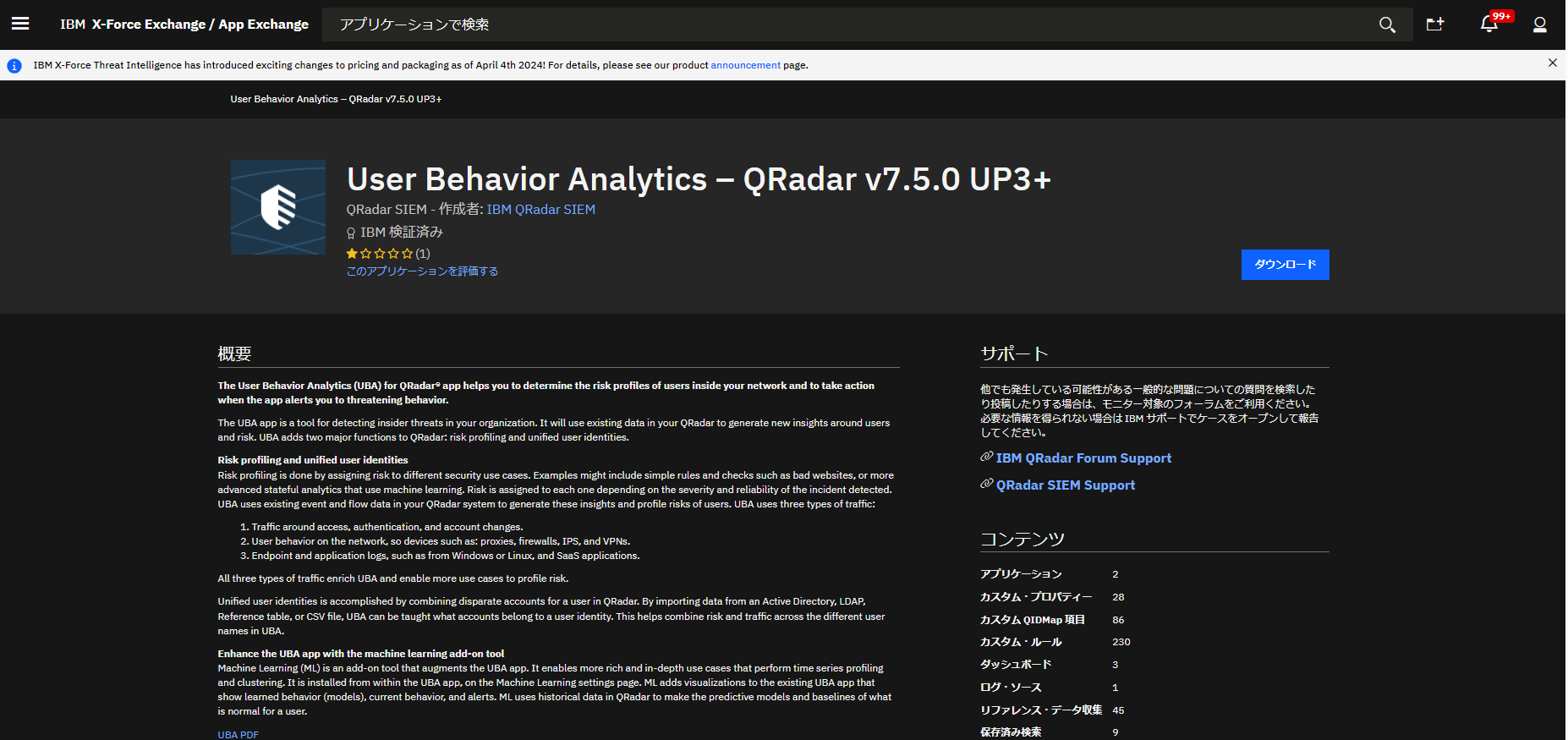Click このアプリケーションを評価する link
This screenshot has height=740, width=1568.
[x=422, y=271]
